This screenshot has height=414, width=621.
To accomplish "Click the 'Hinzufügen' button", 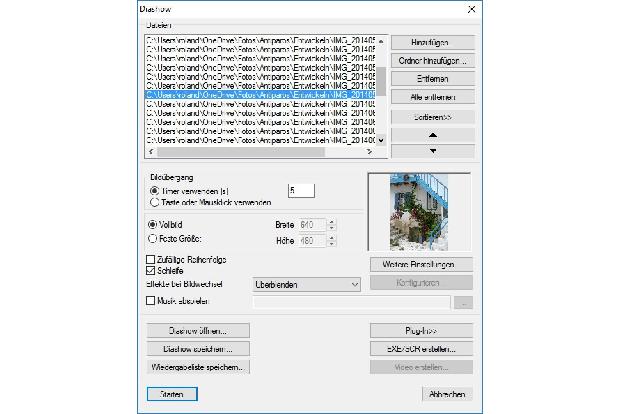I will (433, 42).
